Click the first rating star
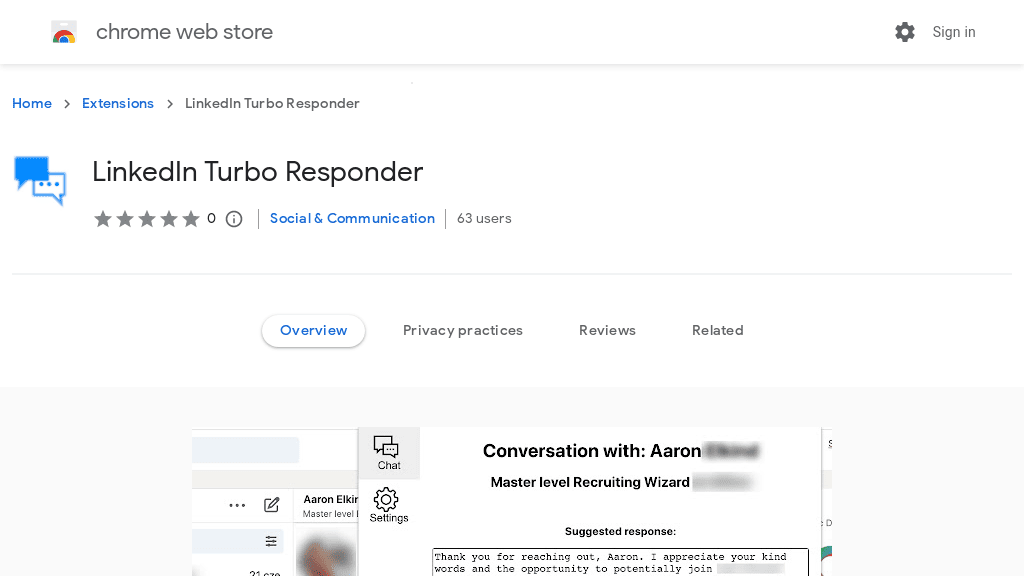The image size is (1024, 576). (x=102, y=218)
